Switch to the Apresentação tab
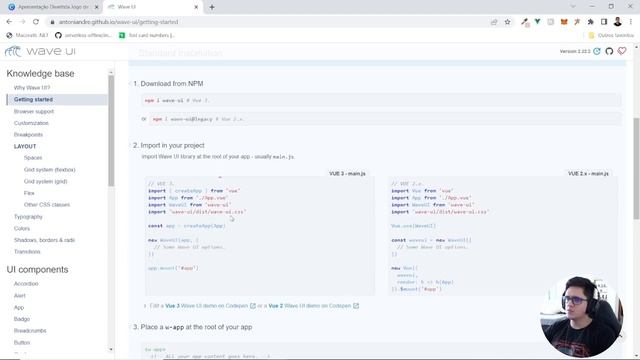 click(x=53, y=7)
